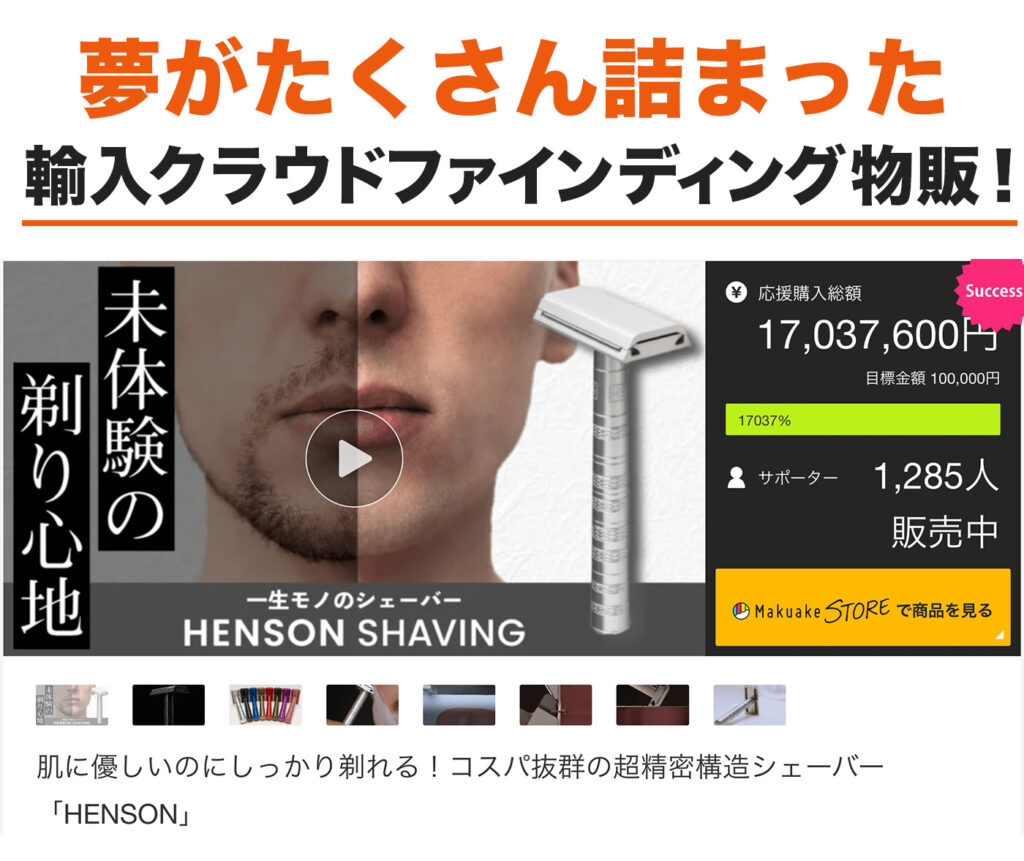Select the fifth blue-gray thumbnail

coord(458,705)
